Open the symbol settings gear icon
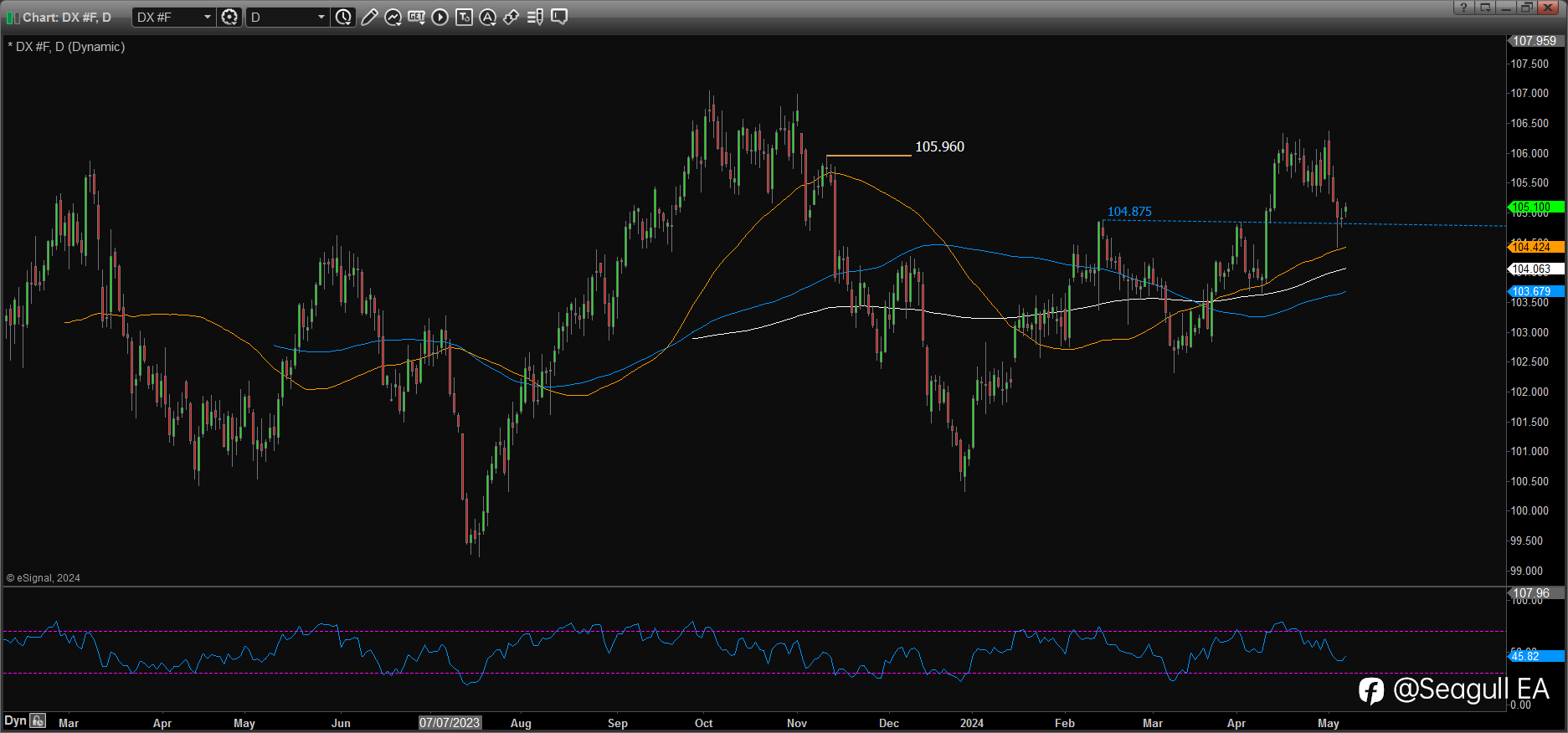Image resolution: width=1568 pixels, height=733 pixels. click(229, 17)
